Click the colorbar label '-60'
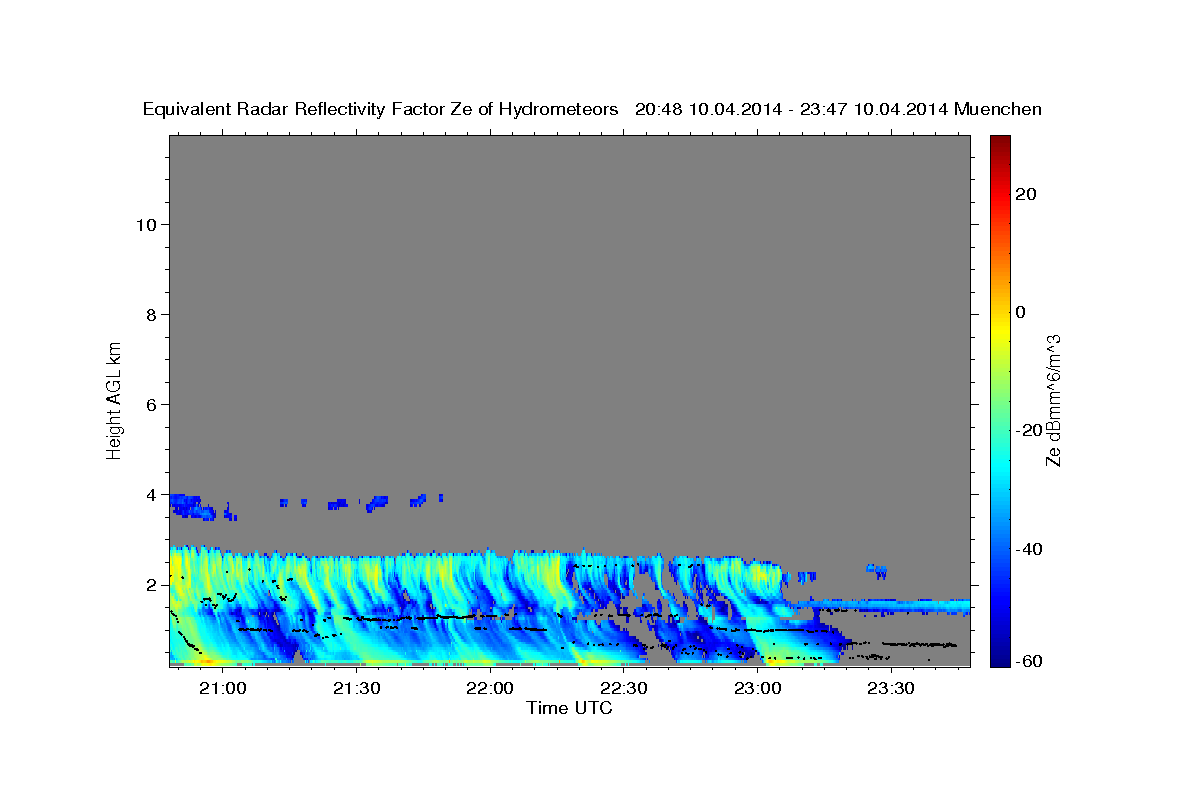 pos(1029,660)
